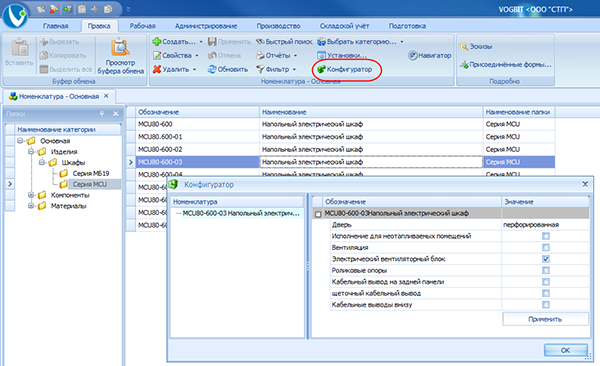Close the Папки panel
The height and width of the screenshot is (366, 600).
116,114
